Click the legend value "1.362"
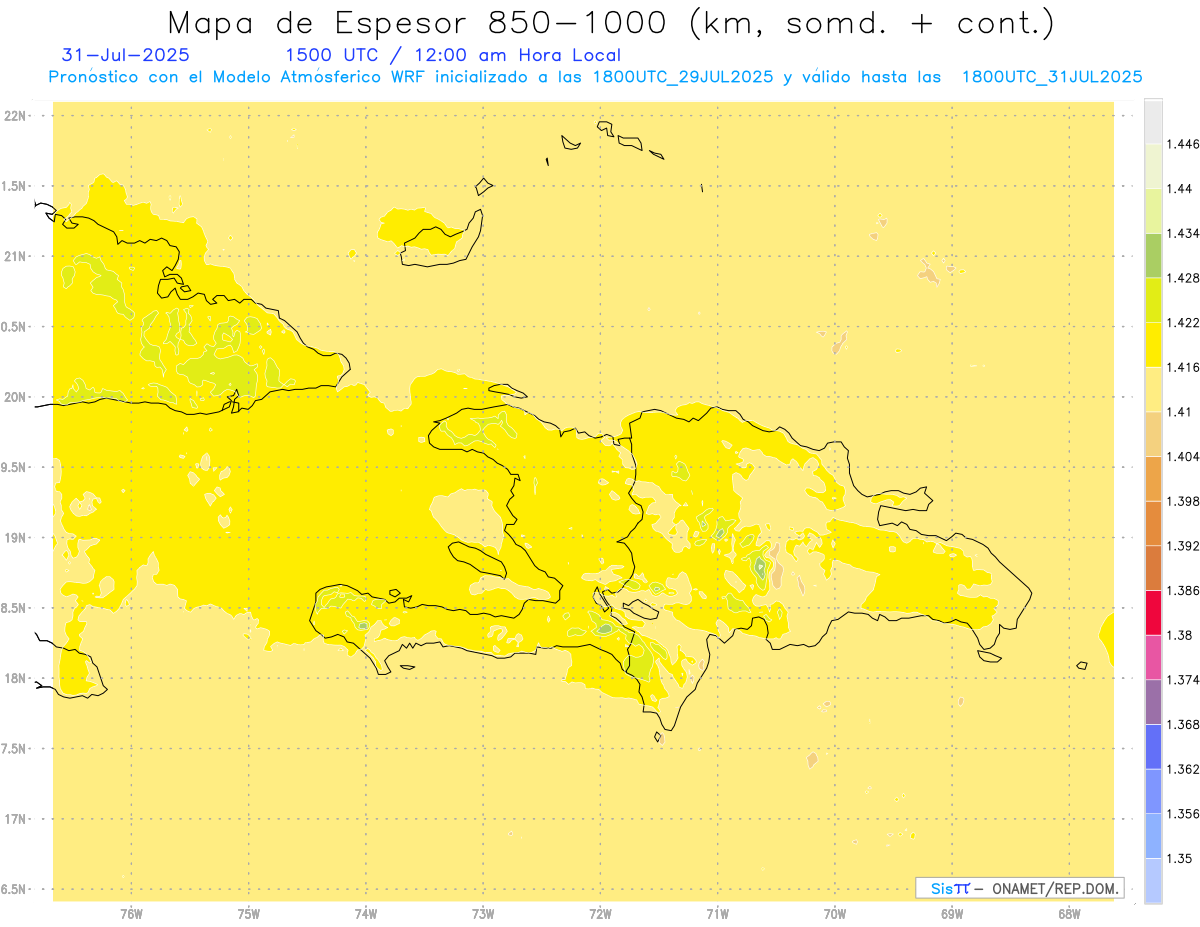The height and width of the screenshot is (927, 1200). tap(1183, 769)
